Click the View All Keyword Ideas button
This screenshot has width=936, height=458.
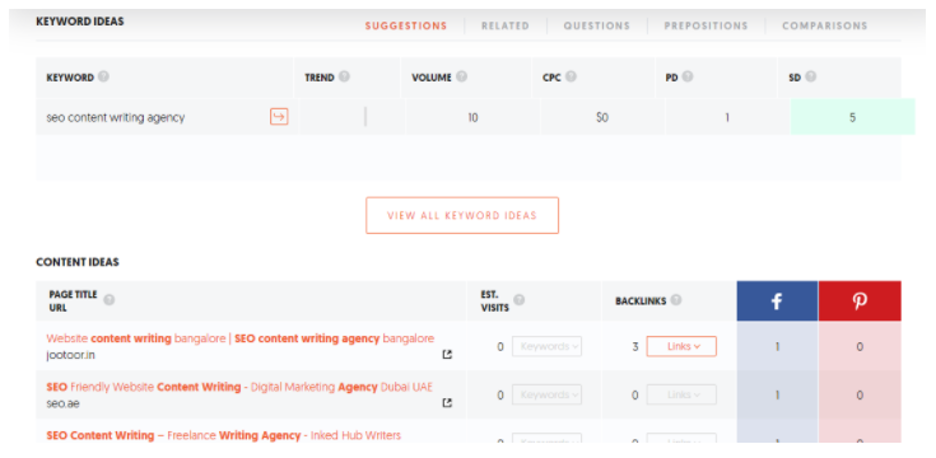(462, 215)
